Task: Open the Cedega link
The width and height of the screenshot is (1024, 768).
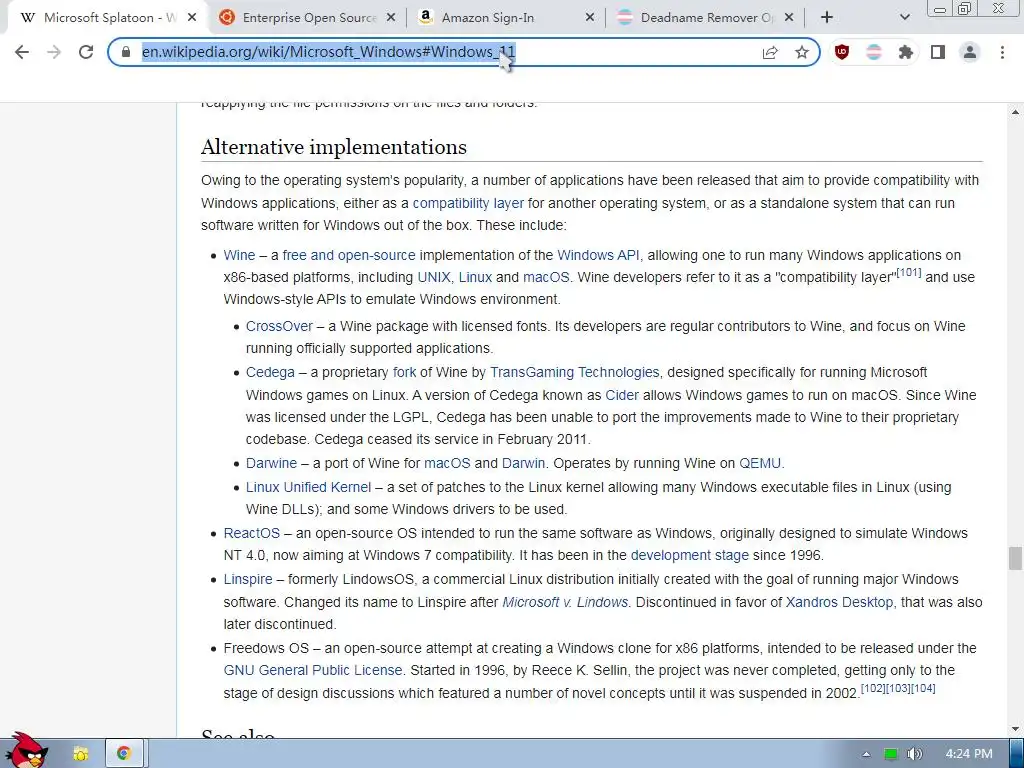Action: pyautogui.click(x=270, y=372)
